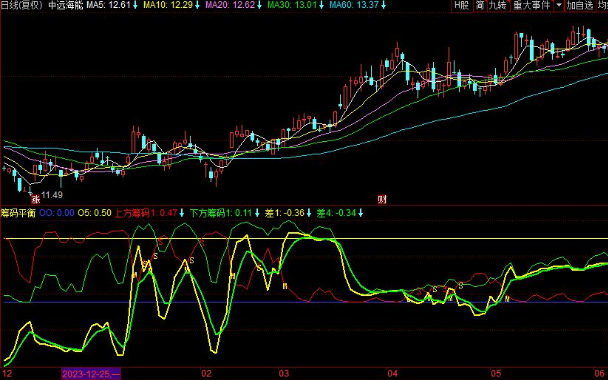
Task: Expand the dropdown arrow beside 重大事件
Action: pyautogui.click(x=559, y=5)
